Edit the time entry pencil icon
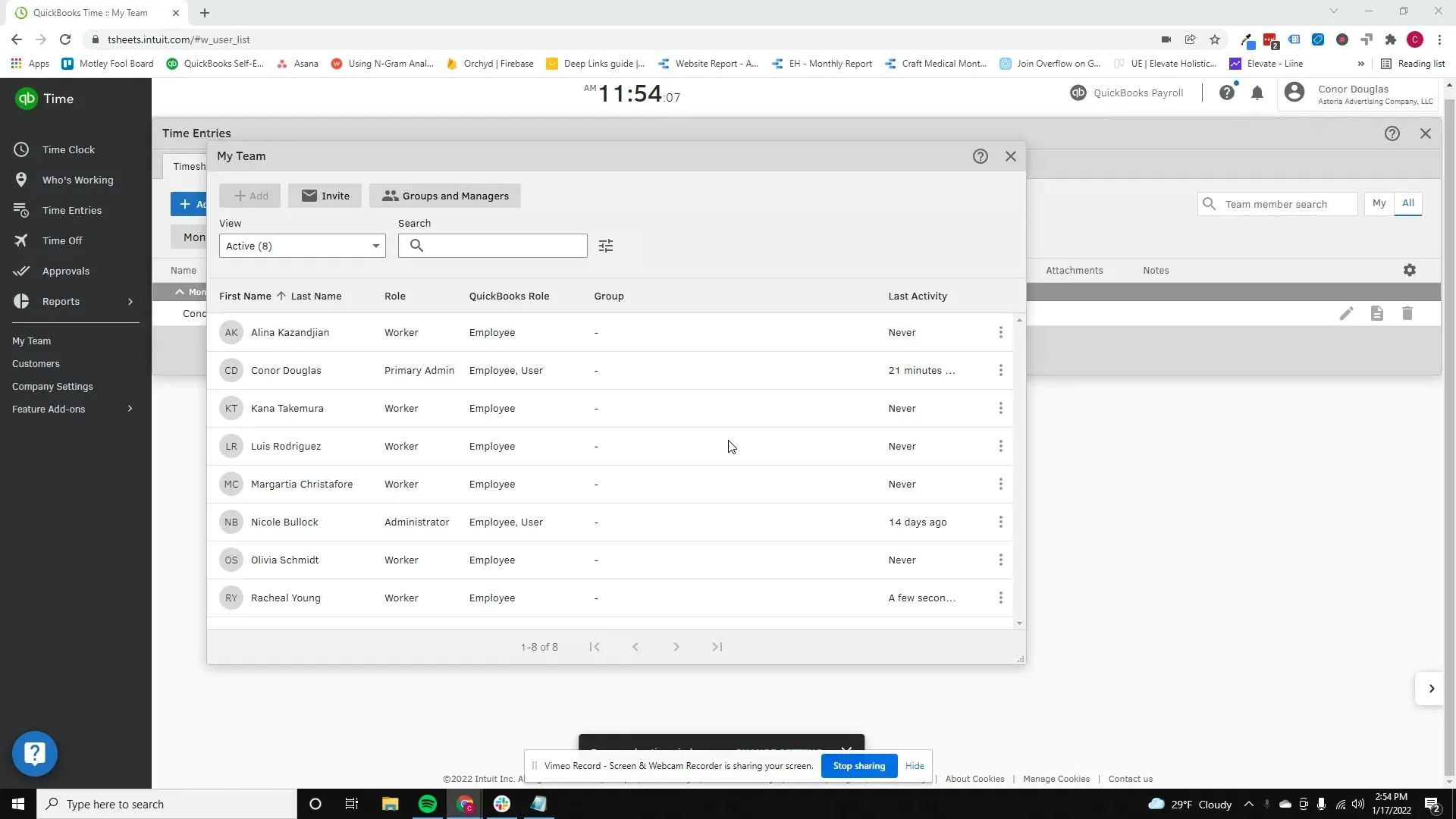 point(1347,313)
